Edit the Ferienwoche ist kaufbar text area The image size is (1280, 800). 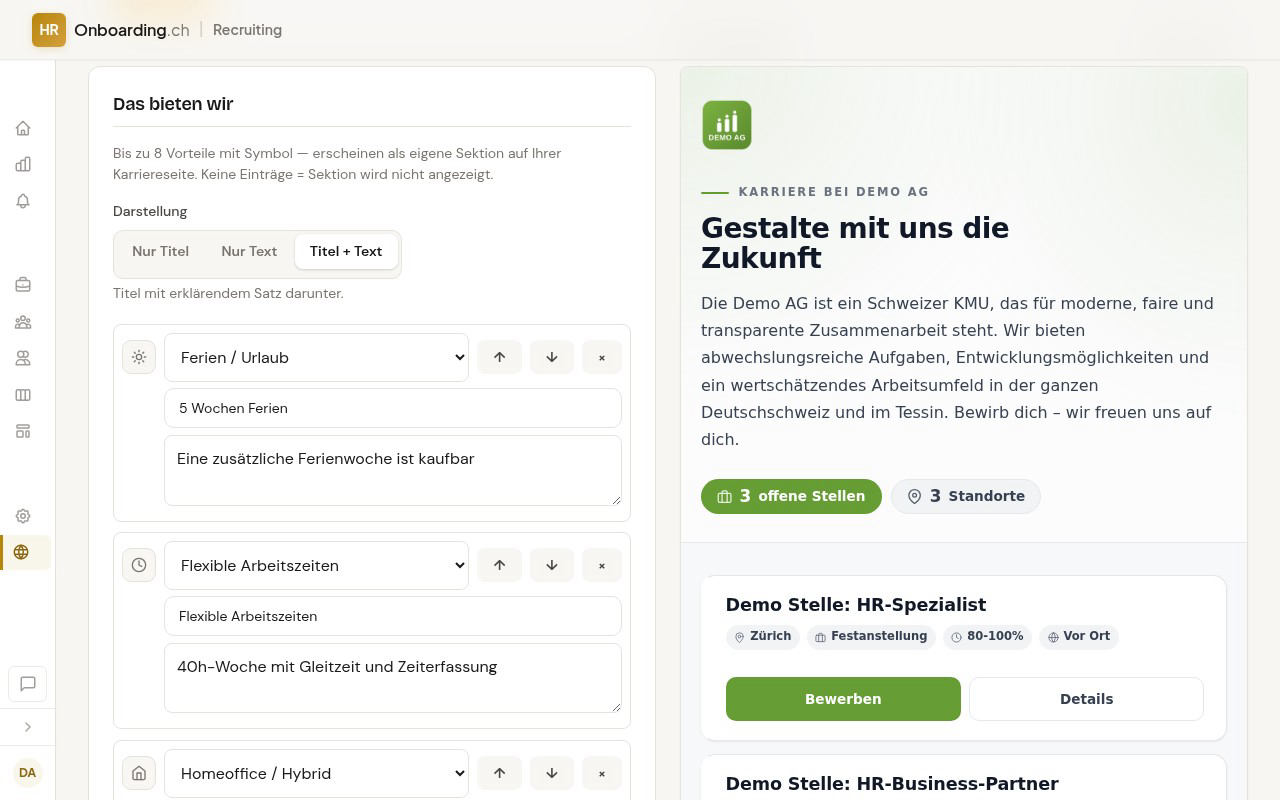click(x=393, y=470)
